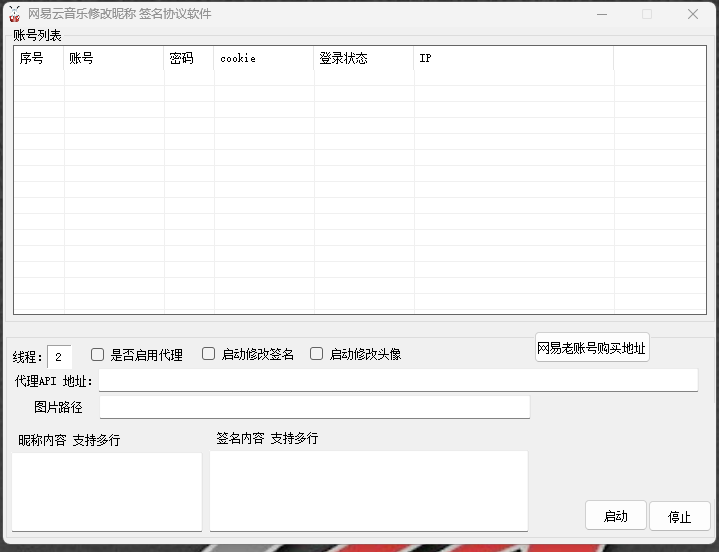Click the app icon in title bar
The image size is (719, 552).
[x=14, y=14]
